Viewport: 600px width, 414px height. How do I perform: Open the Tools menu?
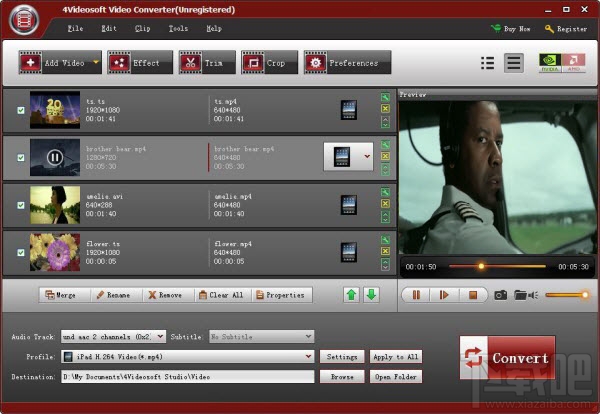click(178, 28)
